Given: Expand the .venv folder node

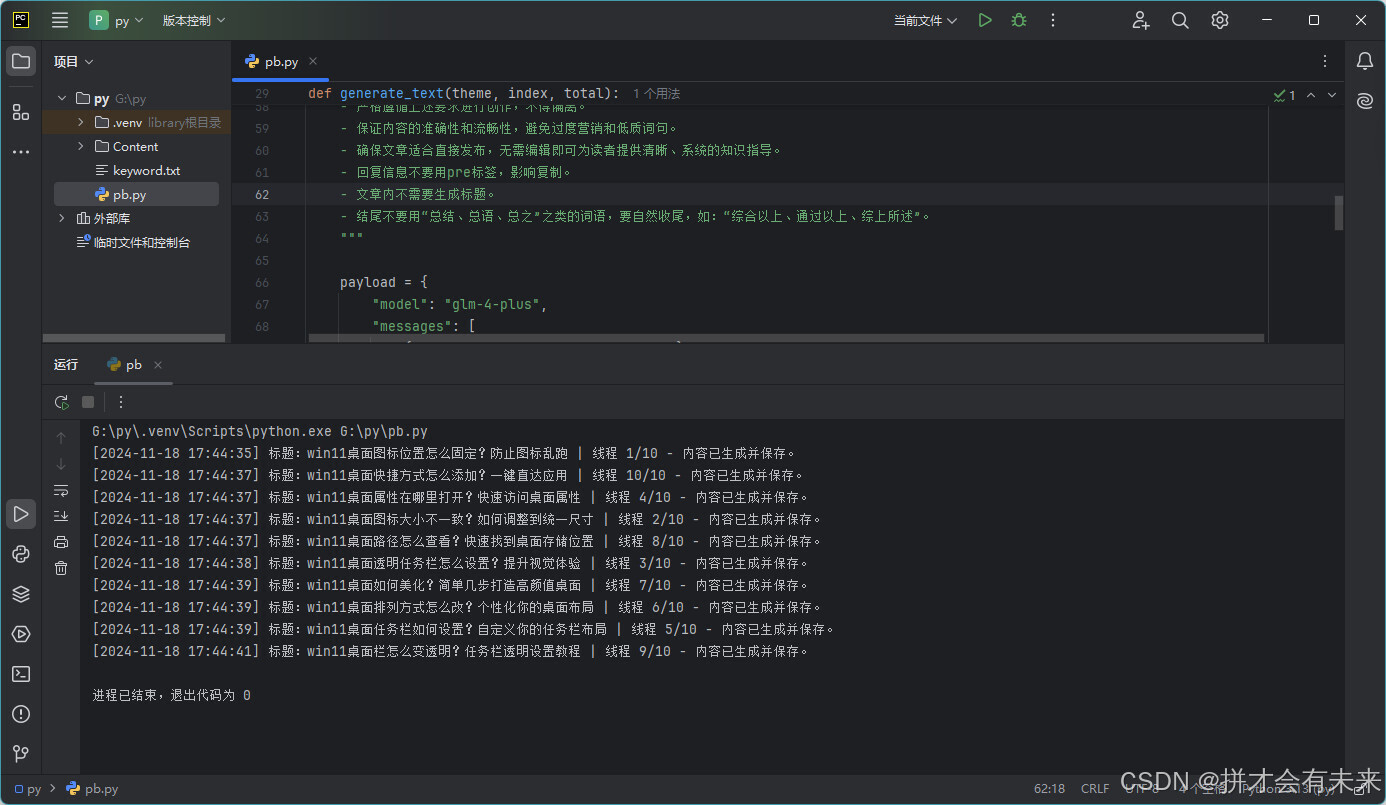Looking at the screenshot, I should coord(81,123).
